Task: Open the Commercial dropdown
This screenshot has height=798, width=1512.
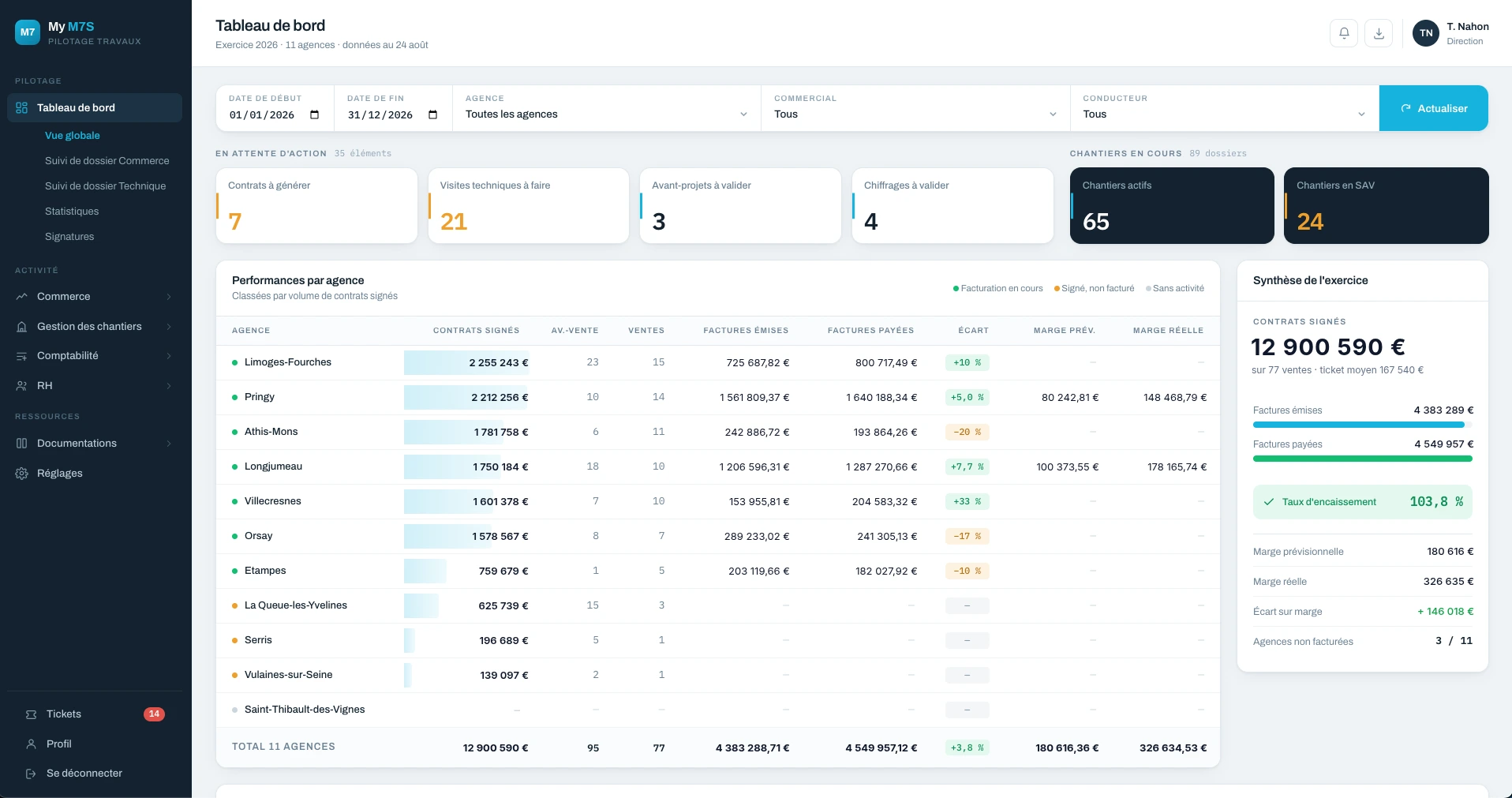Action: pyautogui.click(x=915, y=108)
